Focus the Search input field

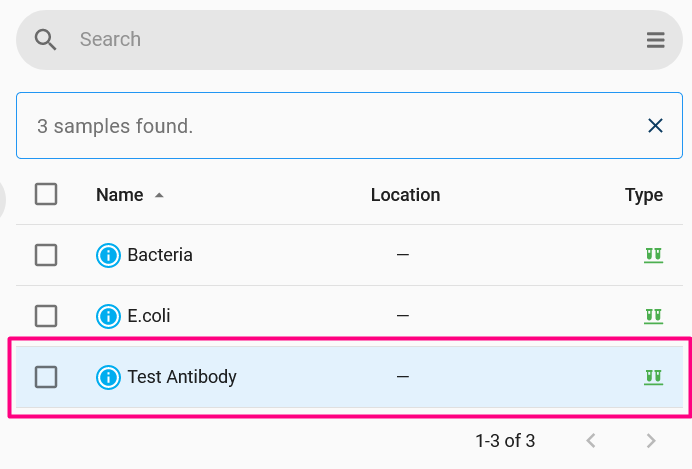tap(353, 40)
